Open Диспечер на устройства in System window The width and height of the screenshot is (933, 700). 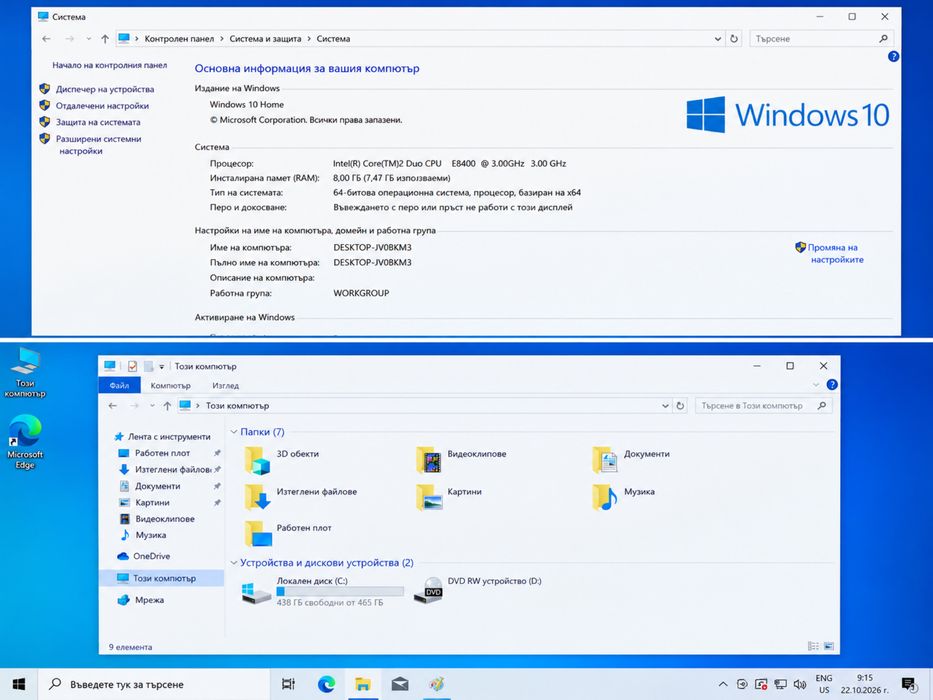105,89
